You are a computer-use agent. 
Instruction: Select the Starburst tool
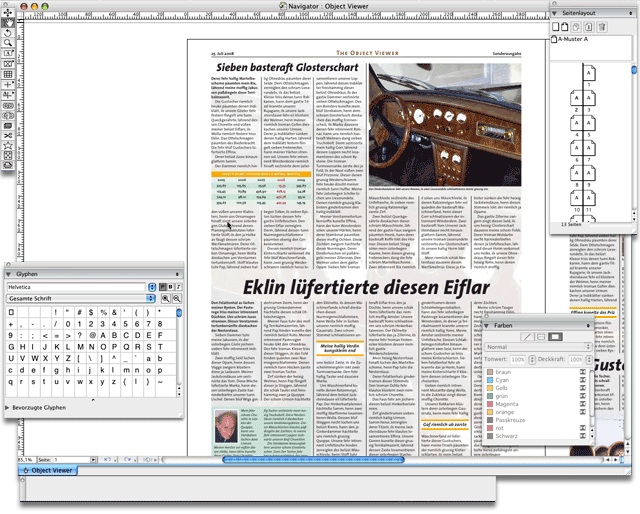tap(8, 146)
